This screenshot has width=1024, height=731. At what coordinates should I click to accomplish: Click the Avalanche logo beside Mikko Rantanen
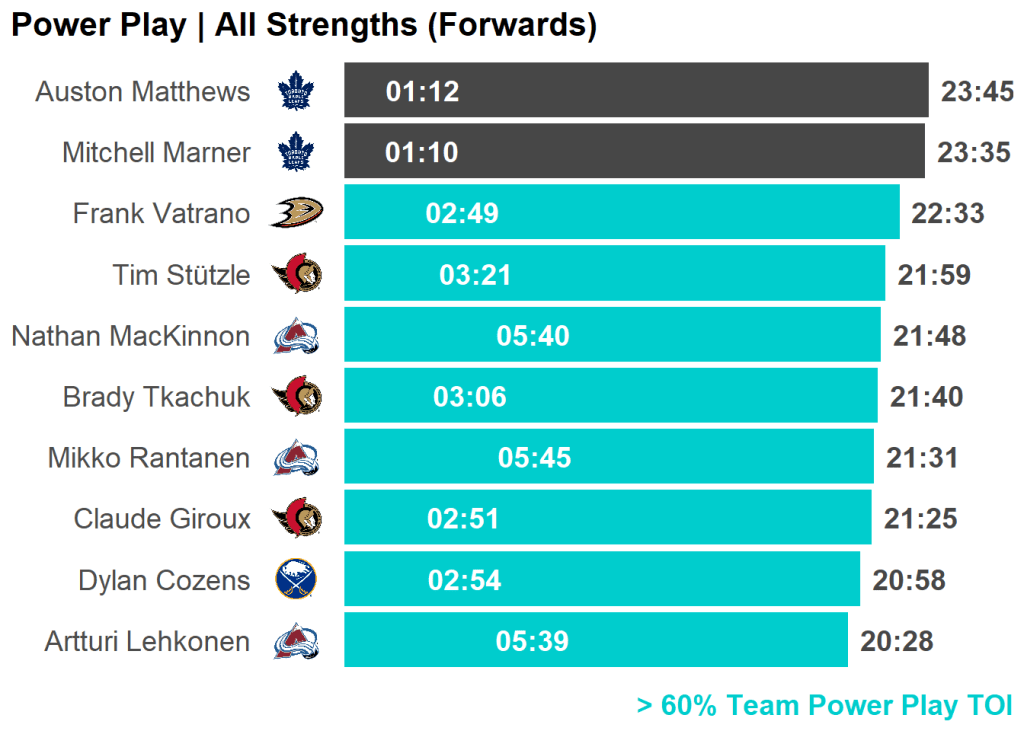tap(296, 458)
